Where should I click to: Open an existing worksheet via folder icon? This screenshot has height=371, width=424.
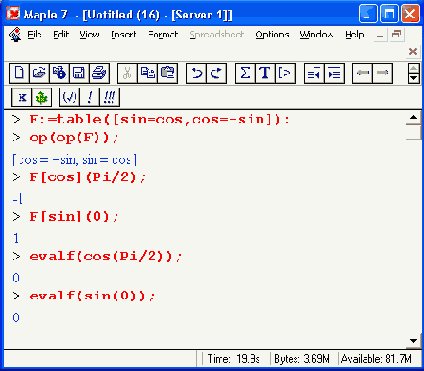point(39,73)
